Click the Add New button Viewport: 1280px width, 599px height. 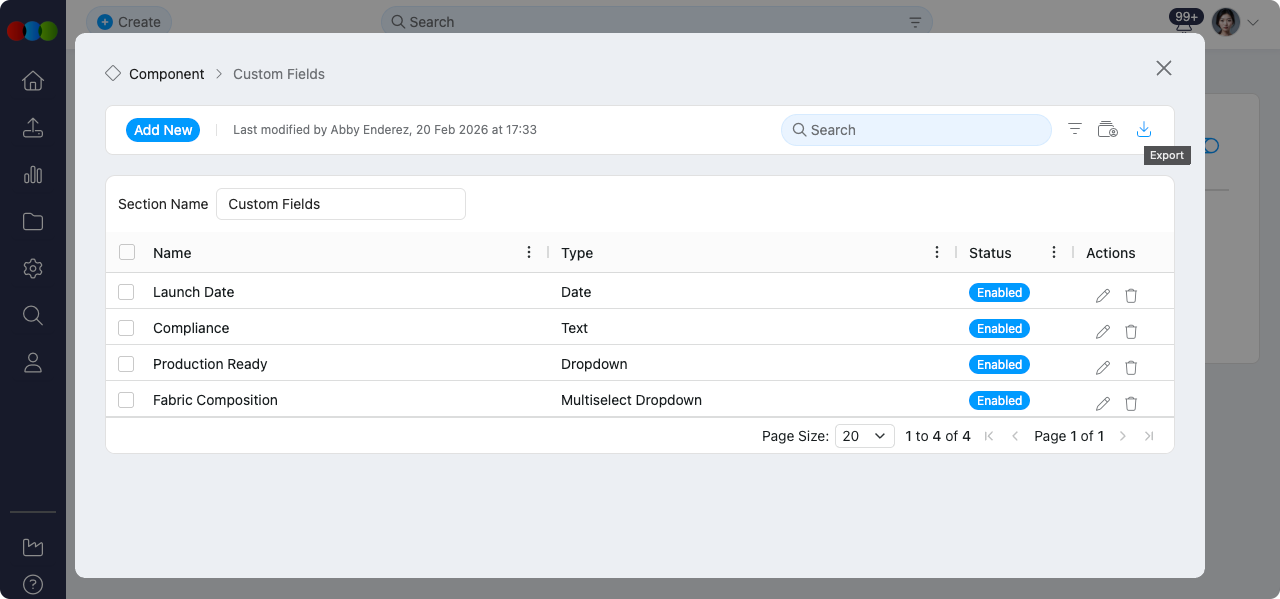tap(163, 130)
